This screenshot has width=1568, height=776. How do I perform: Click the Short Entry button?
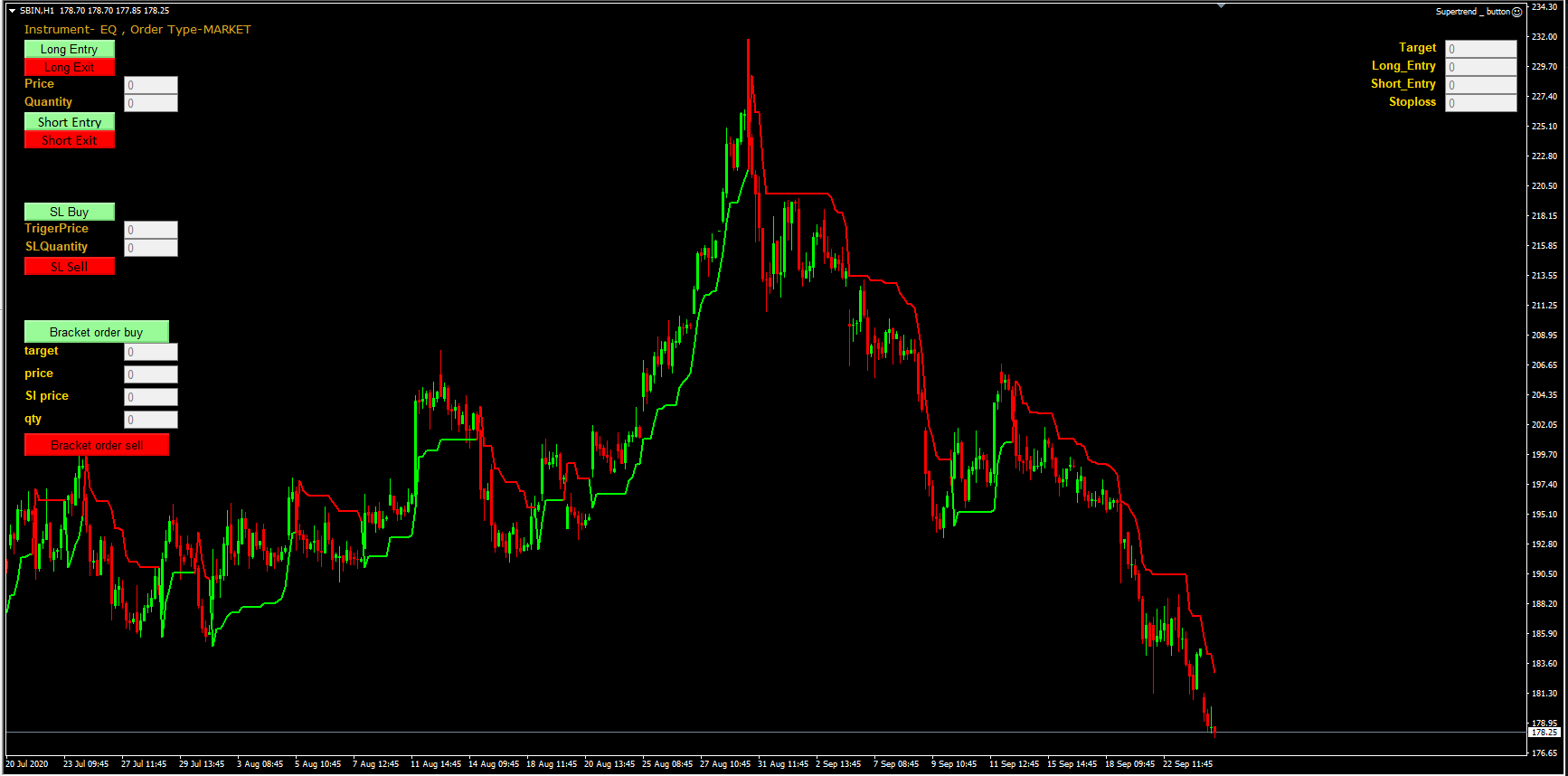70,121
